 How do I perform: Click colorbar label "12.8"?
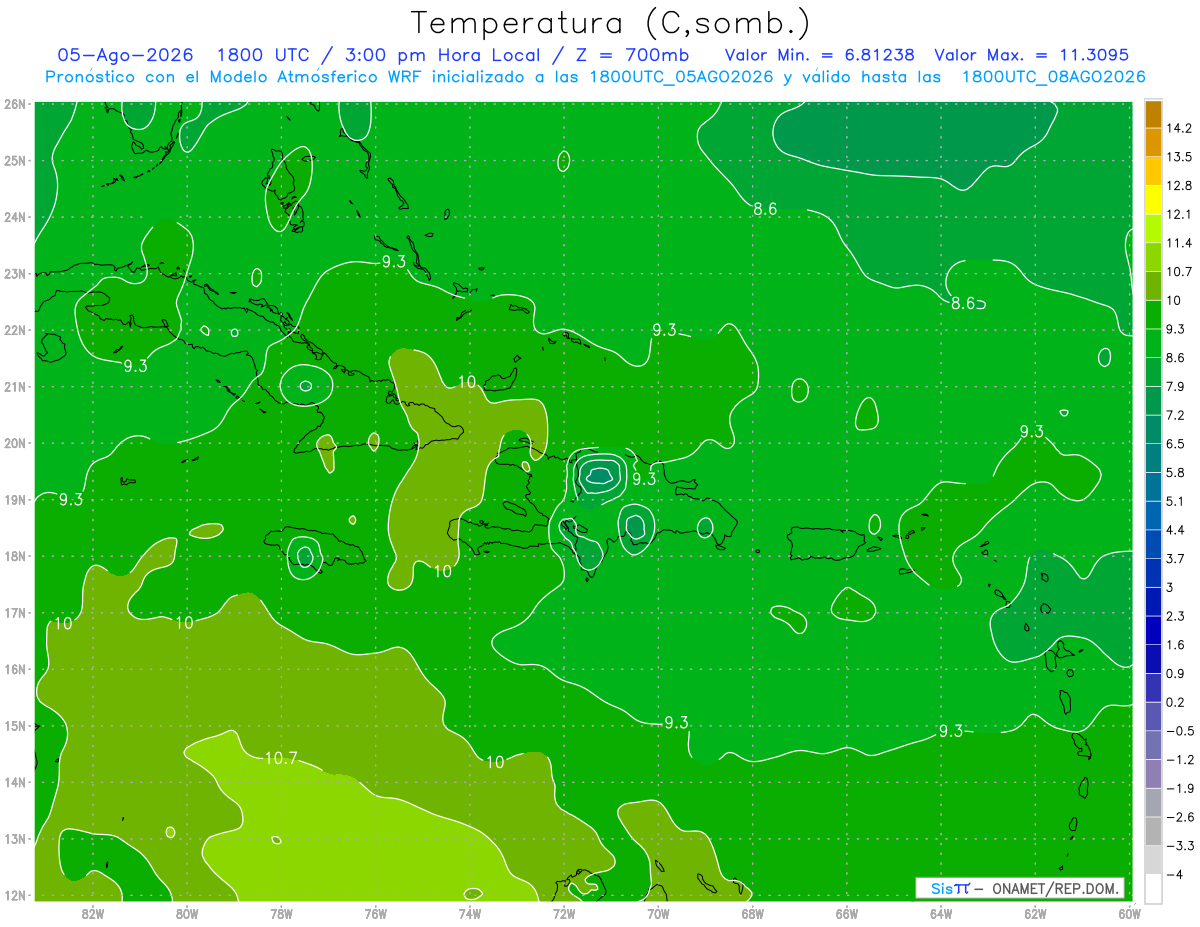(1178, 186)
